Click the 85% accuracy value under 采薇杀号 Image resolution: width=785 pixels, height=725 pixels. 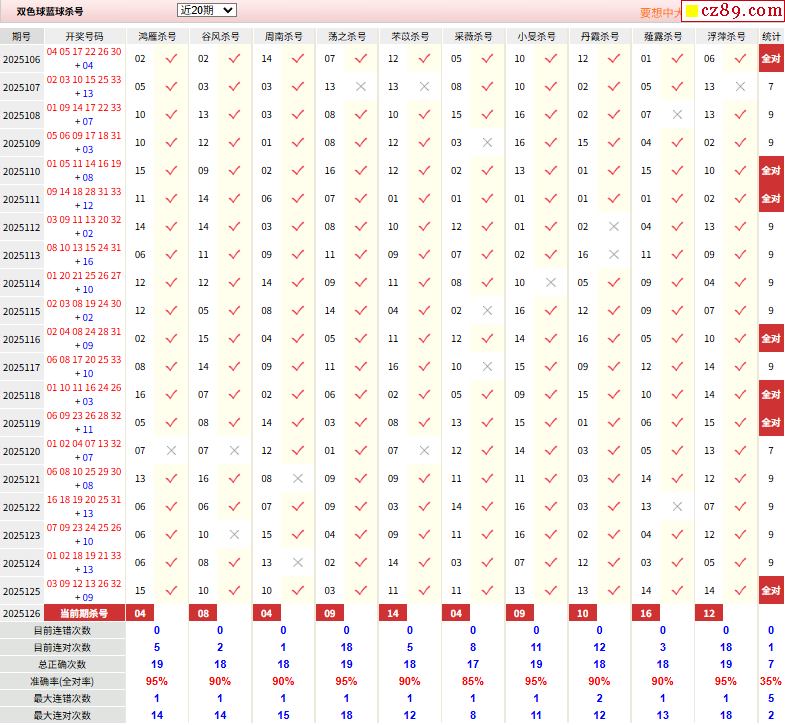coord(473,681)
